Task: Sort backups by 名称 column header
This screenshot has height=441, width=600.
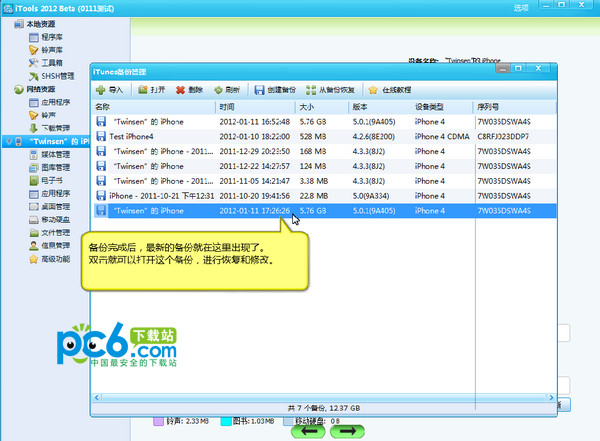Action: 154,107
